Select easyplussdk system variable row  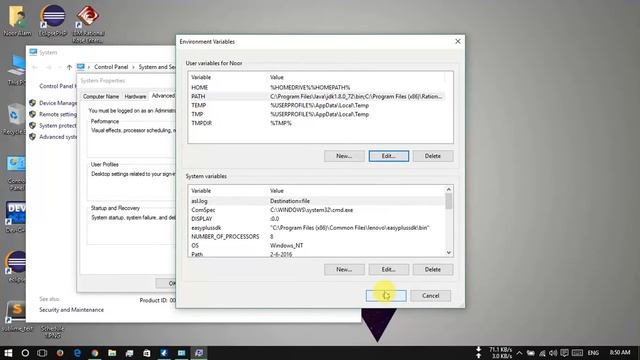pos(316,228)
